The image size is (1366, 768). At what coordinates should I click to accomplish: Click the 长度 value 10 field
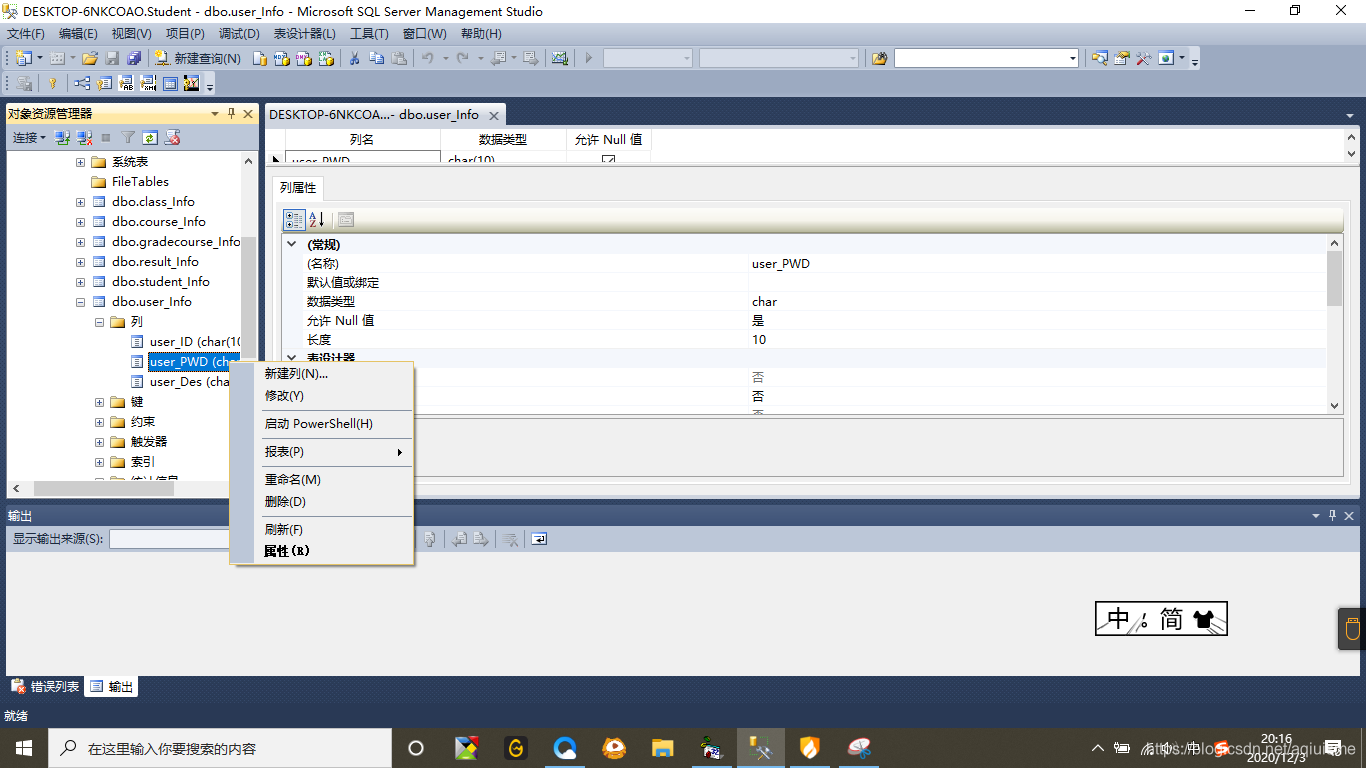coord(1037,340)
